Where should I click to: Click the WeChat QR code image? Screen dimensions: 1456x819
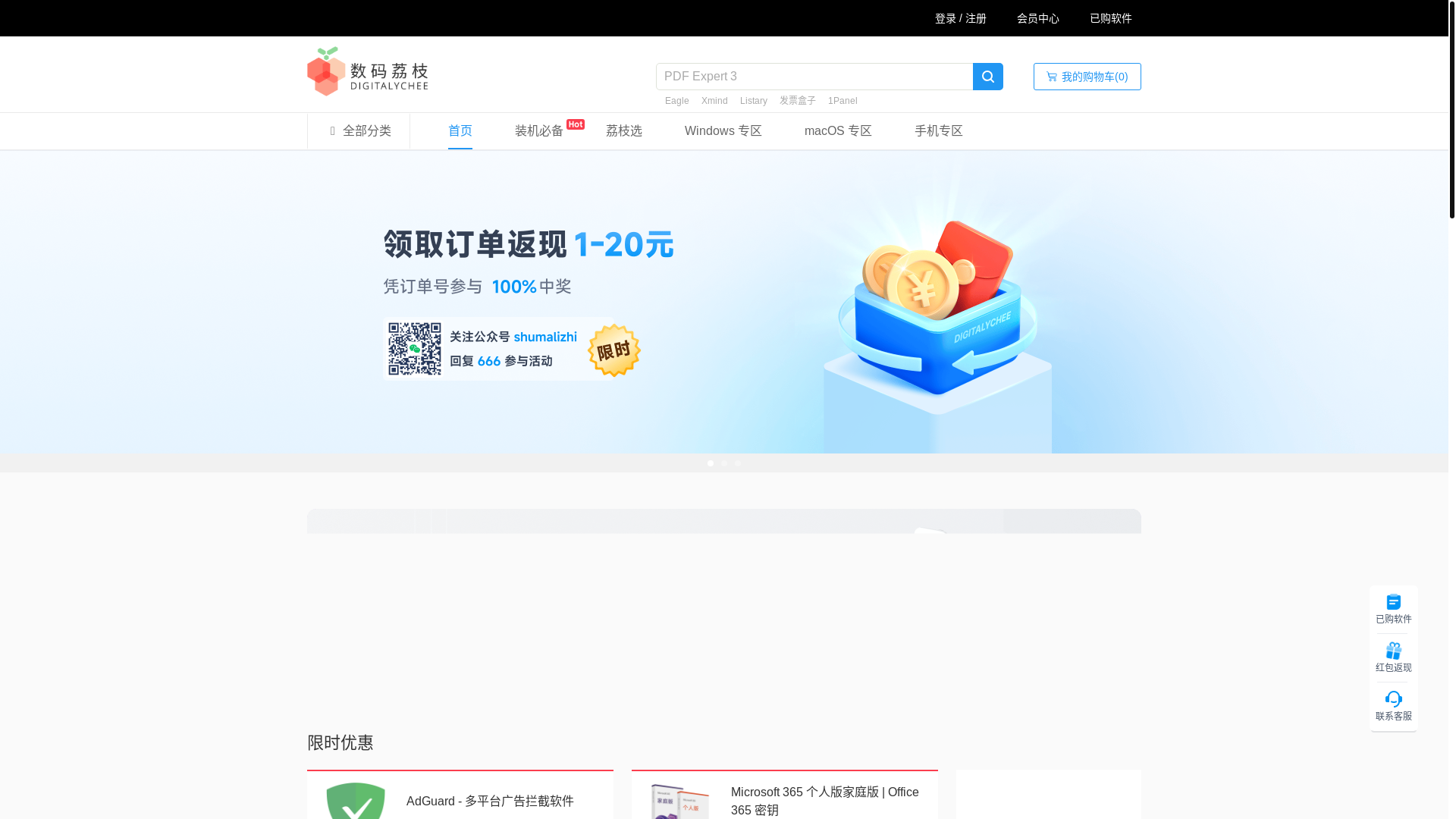(415, 349)
